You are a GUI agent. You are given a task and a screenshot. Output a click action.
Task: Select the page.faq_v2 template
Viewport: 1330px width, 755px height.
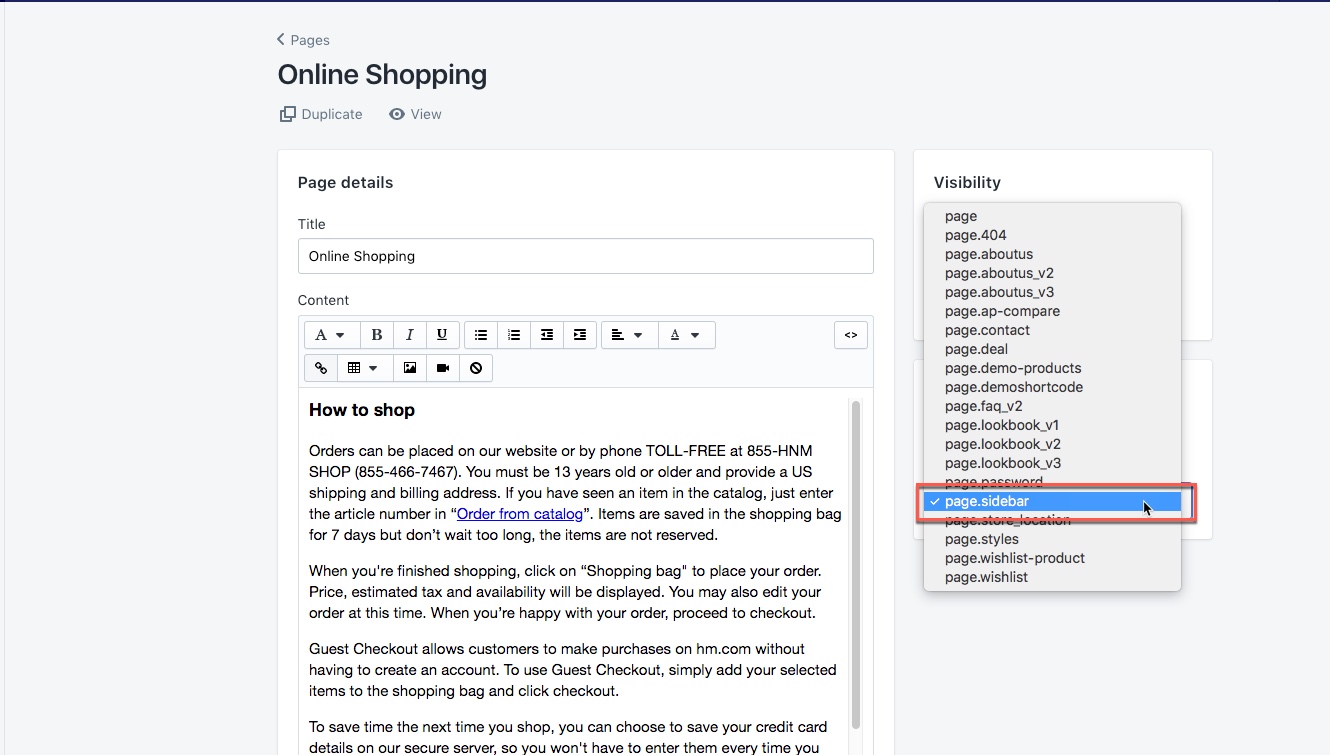click(x=1052, y=406)
